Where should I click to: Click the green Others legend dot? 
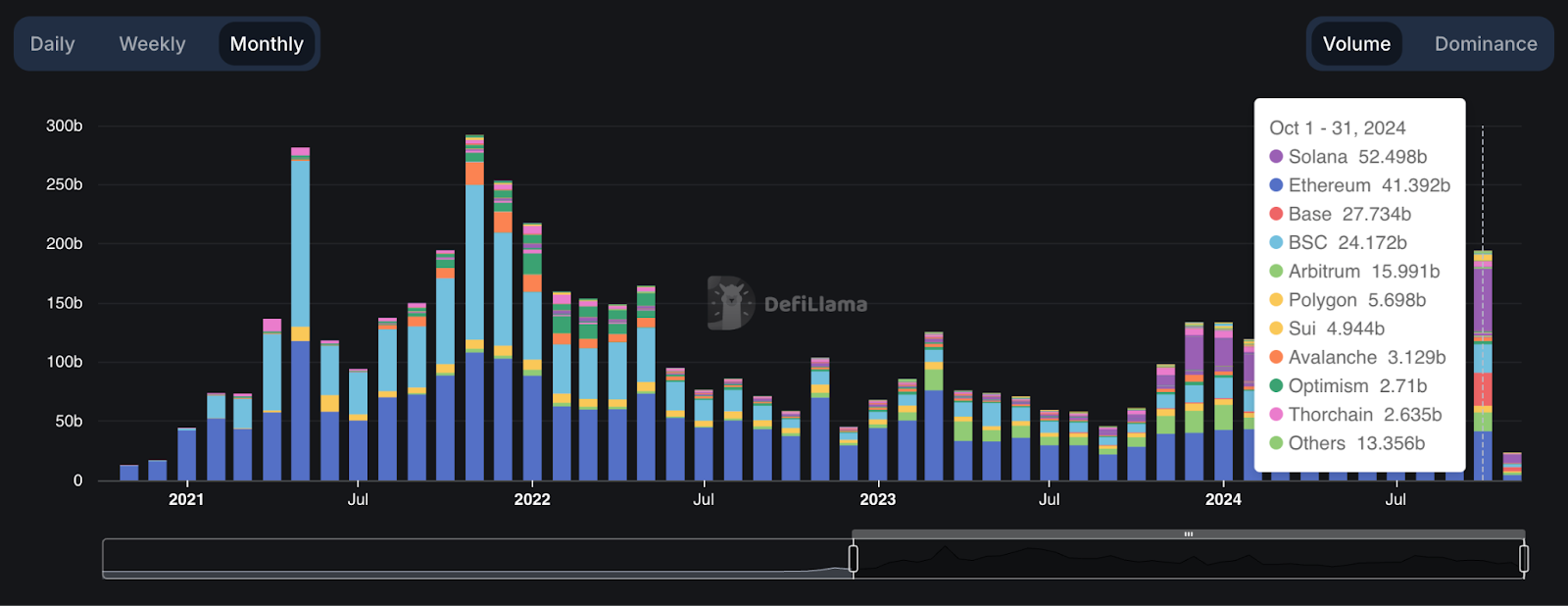[1276, 443]
